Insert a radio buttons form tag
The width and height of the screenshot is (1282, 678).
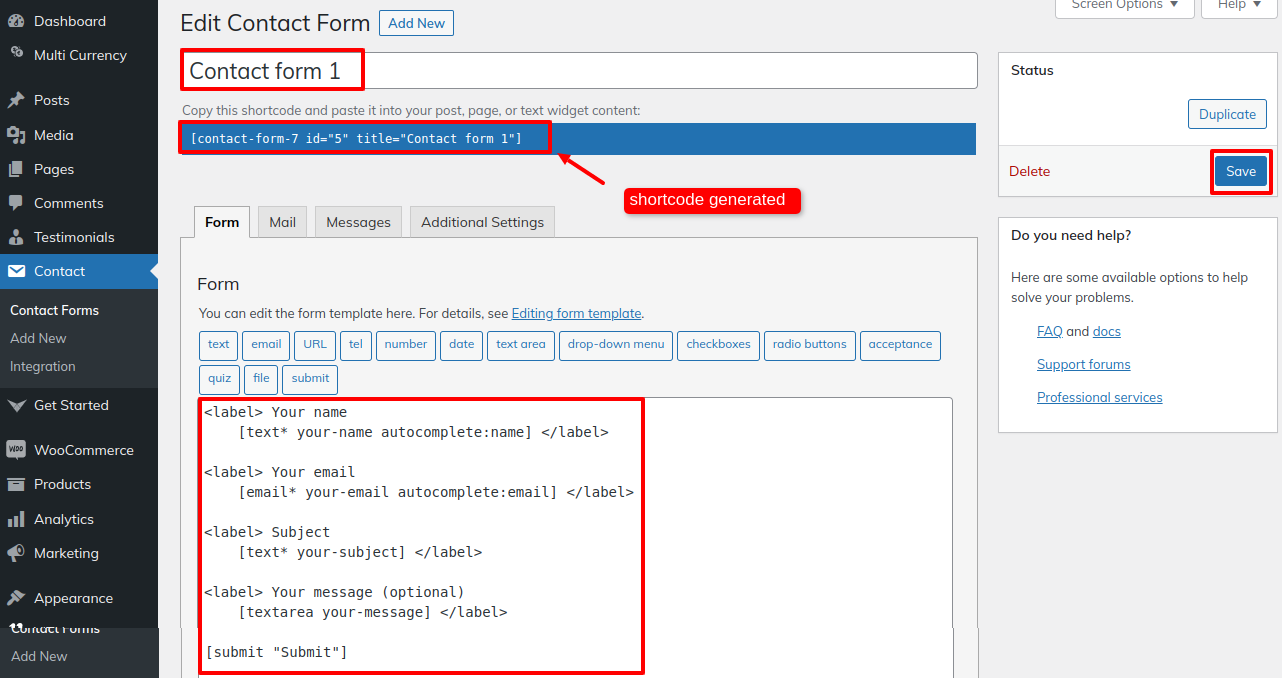click(x=810, y=345)
